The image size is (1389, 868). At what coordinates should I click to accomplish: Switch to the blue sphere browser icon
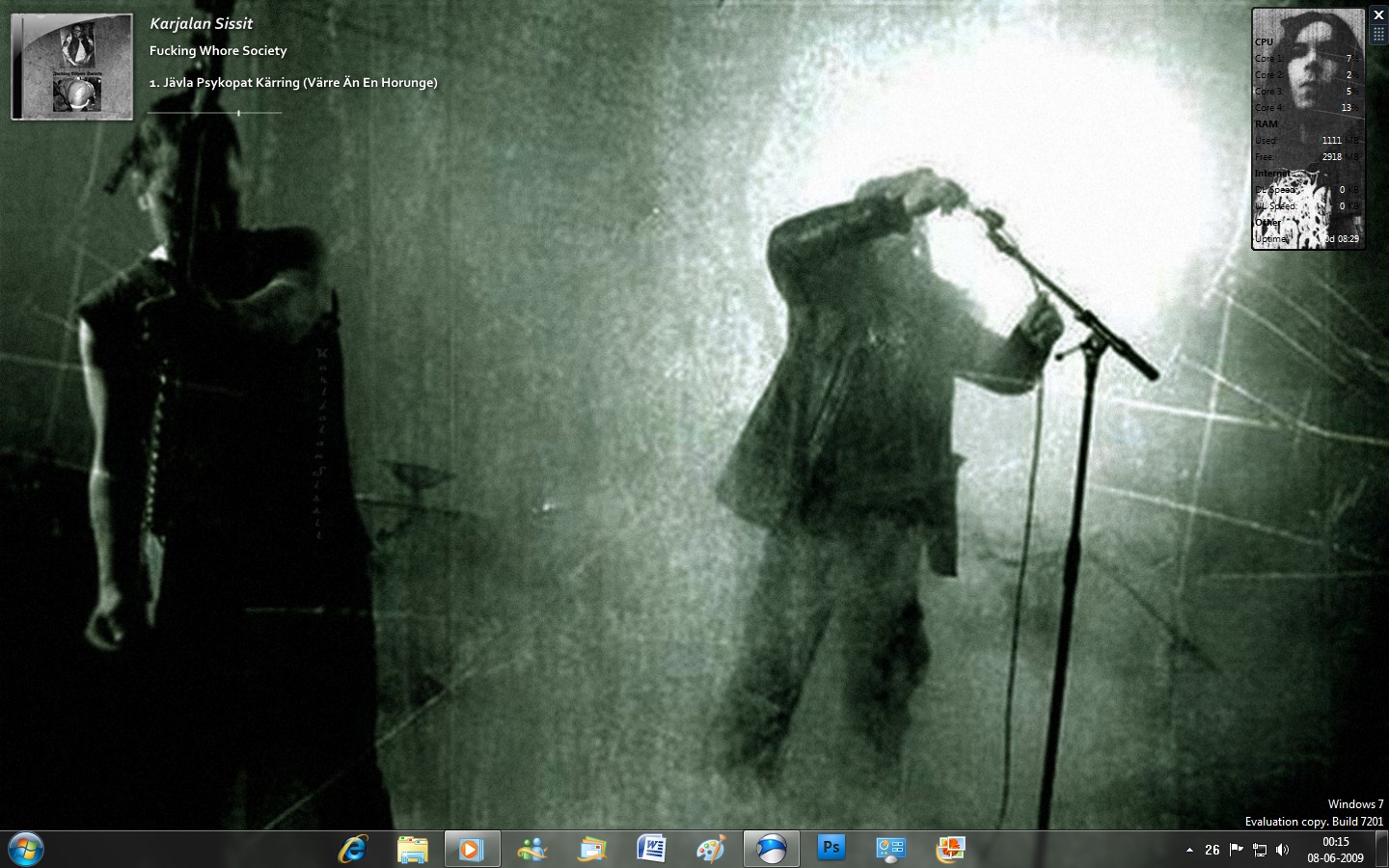(x=771, y=849)
